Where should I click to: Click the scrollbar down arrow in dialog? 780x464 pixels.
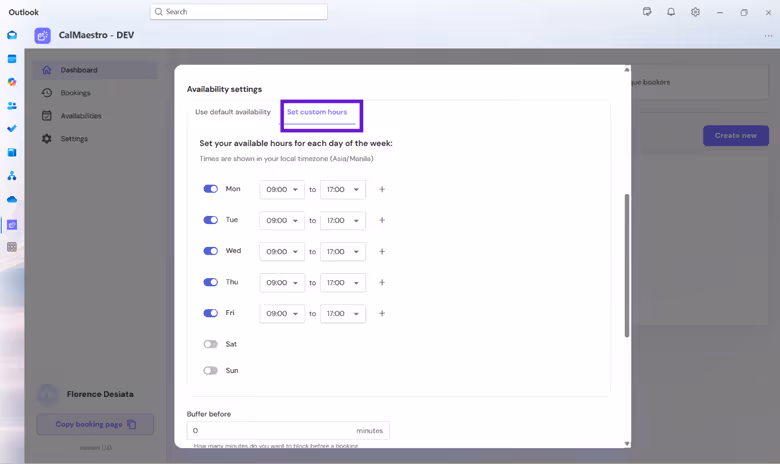tap(627, 444)
